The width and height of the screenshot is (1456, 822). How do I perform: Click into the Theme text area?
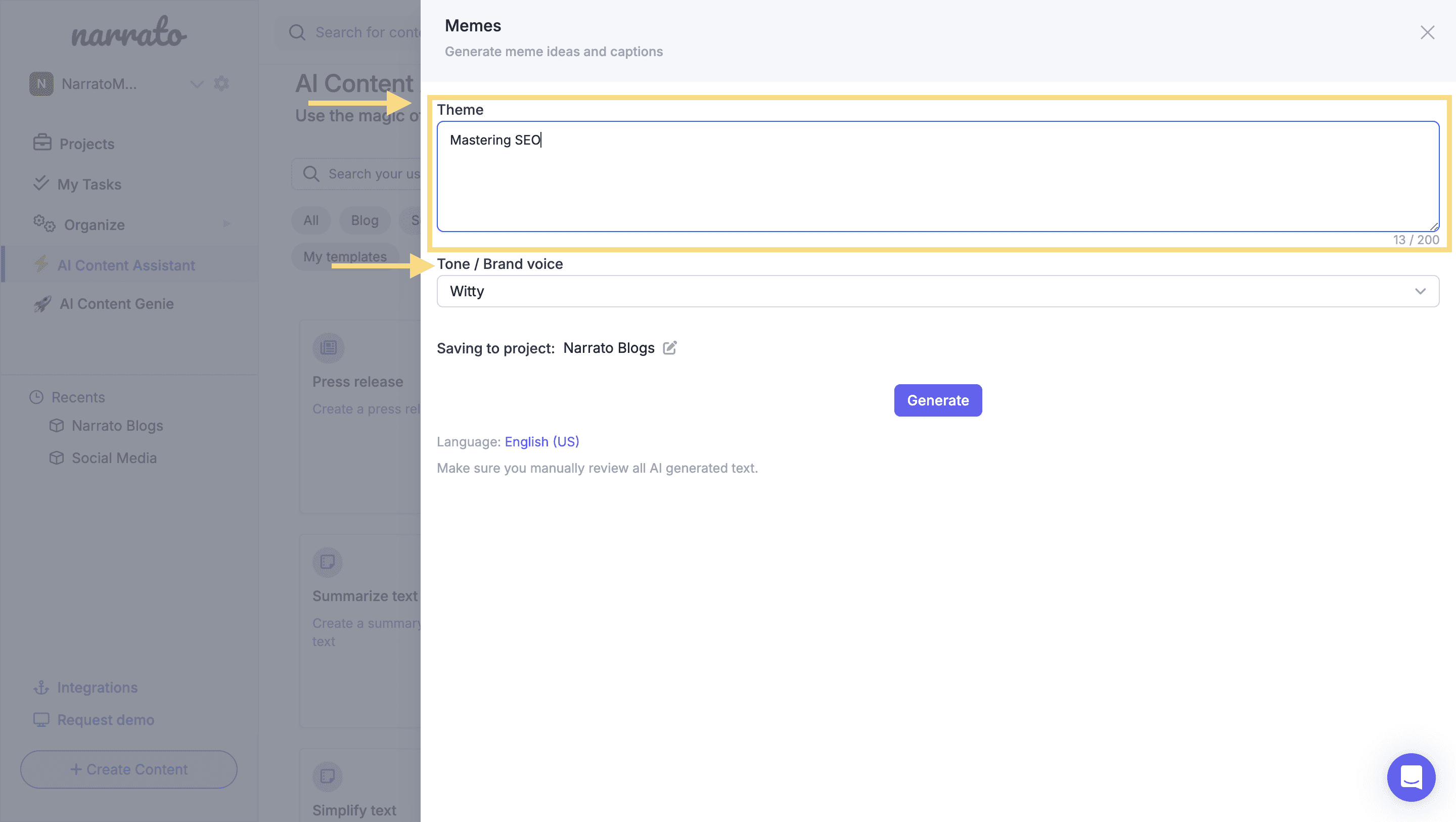(938, 176)
